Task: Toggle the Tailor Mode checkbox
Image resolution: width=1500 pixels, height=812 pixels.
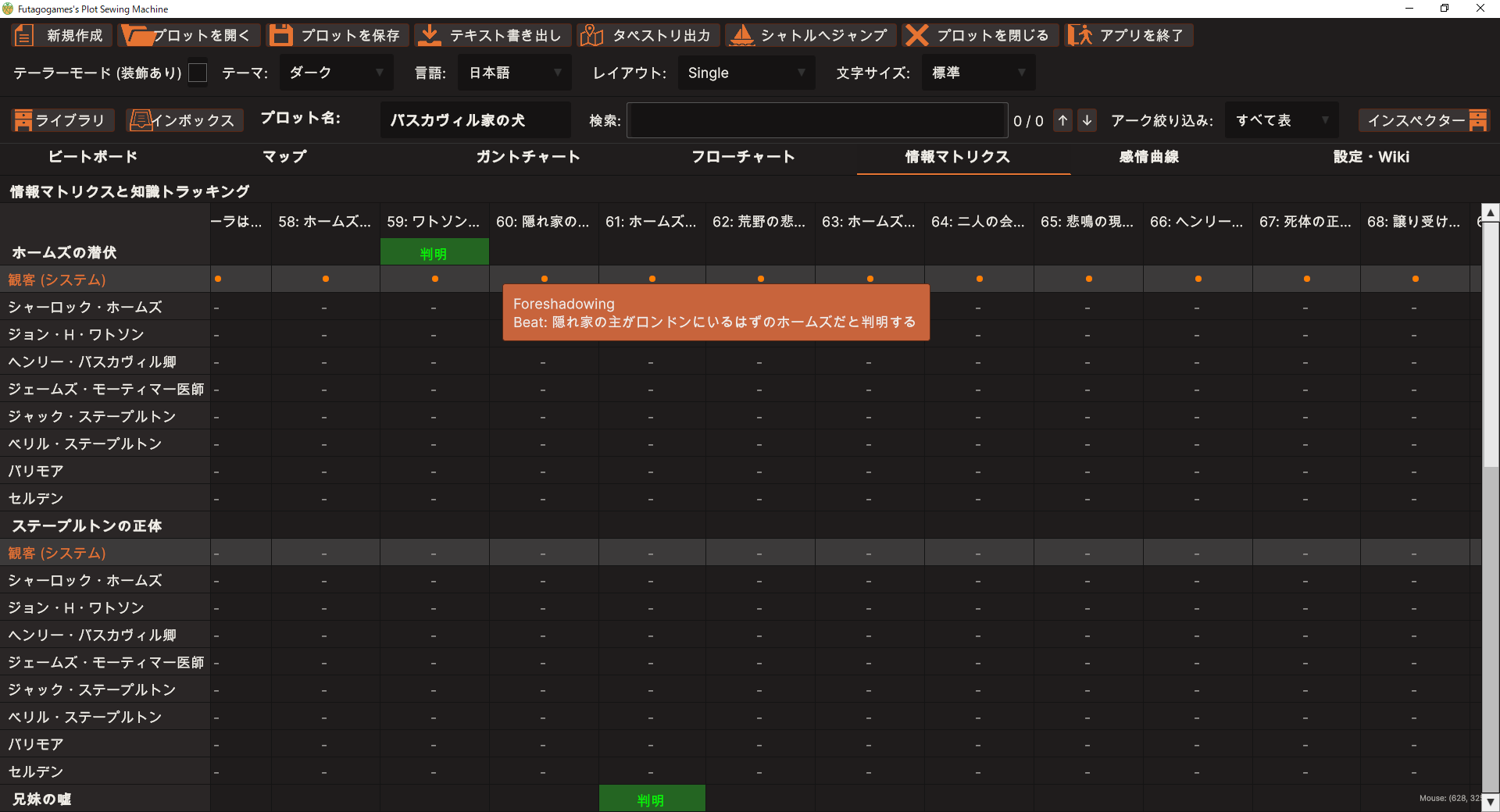Action: coord(198,73)
